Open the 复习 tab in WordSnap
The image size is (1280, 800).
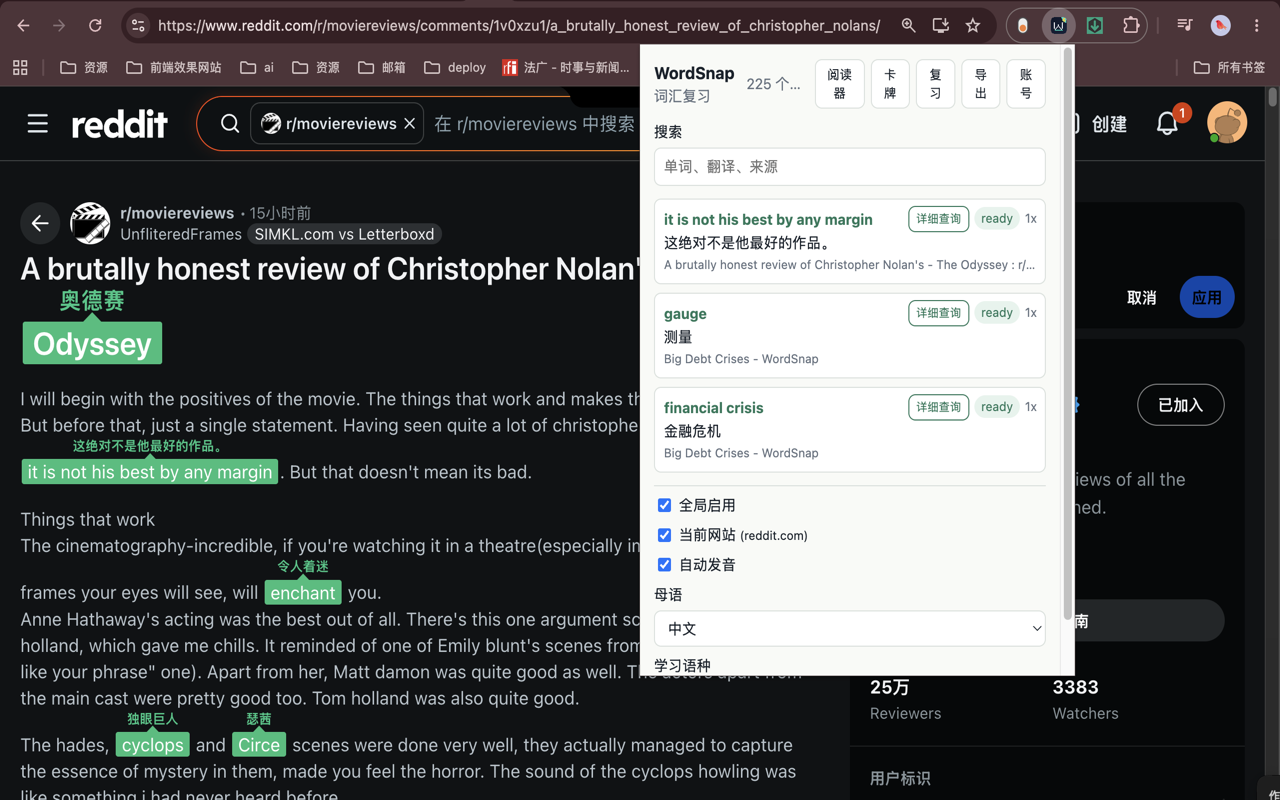(935, 84)
